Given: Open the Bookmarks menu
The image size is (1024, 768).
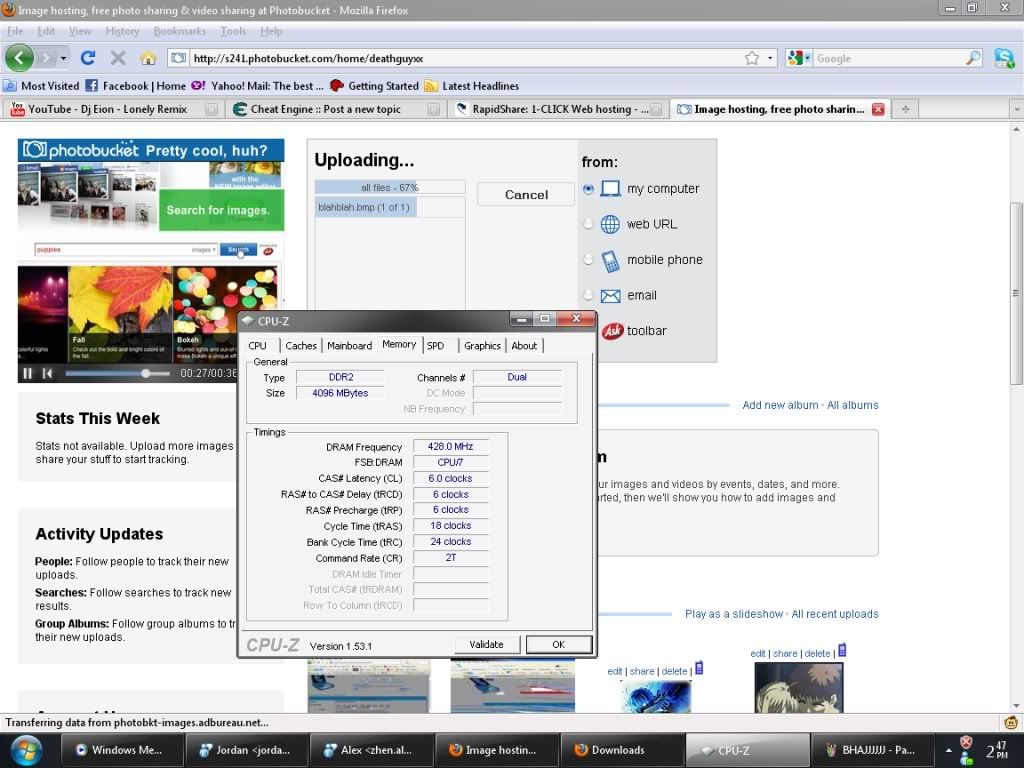Looking at the screenshot, I should click(179, 31).
